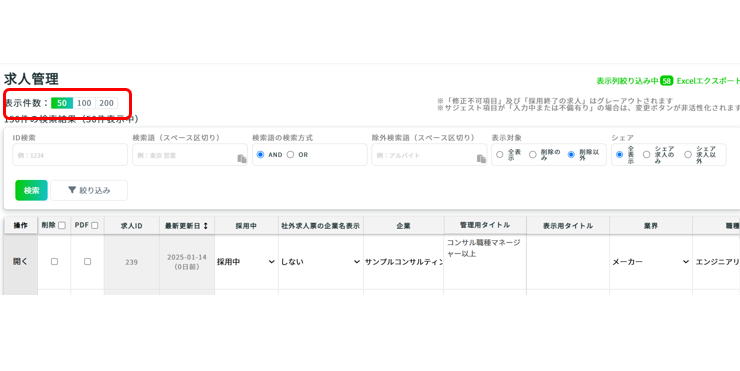
Task: Click the empty 表示用タイトル cell for row 239
Action: tap(568, 262)
